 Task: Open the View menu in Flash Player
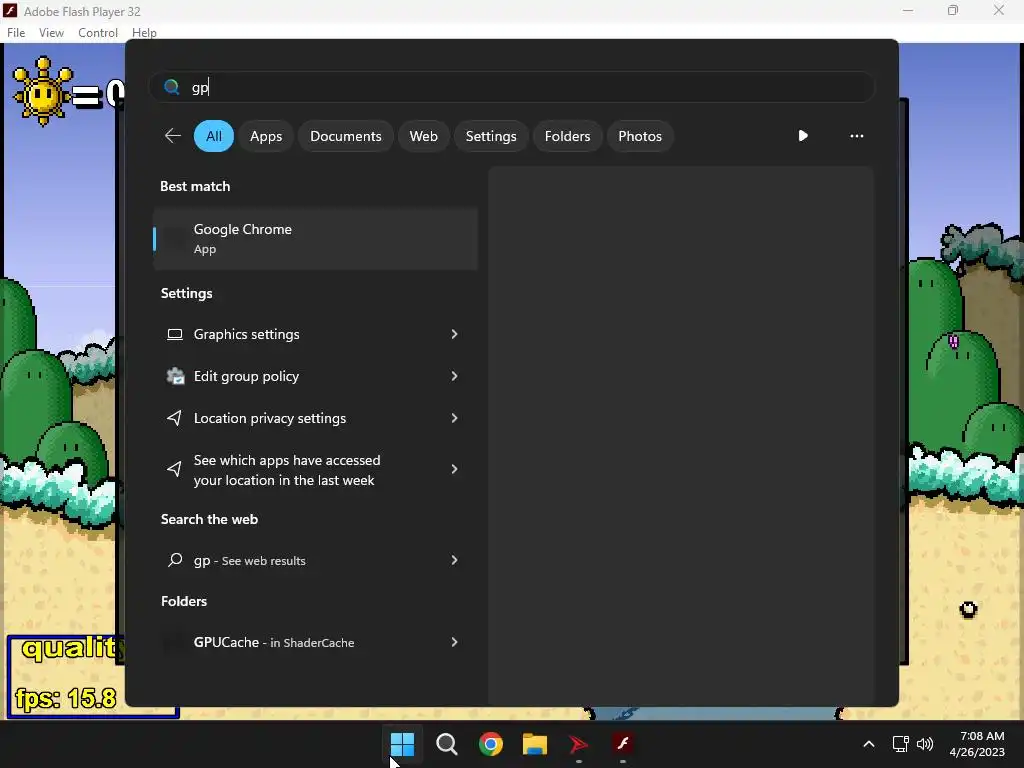pos(52,33)
